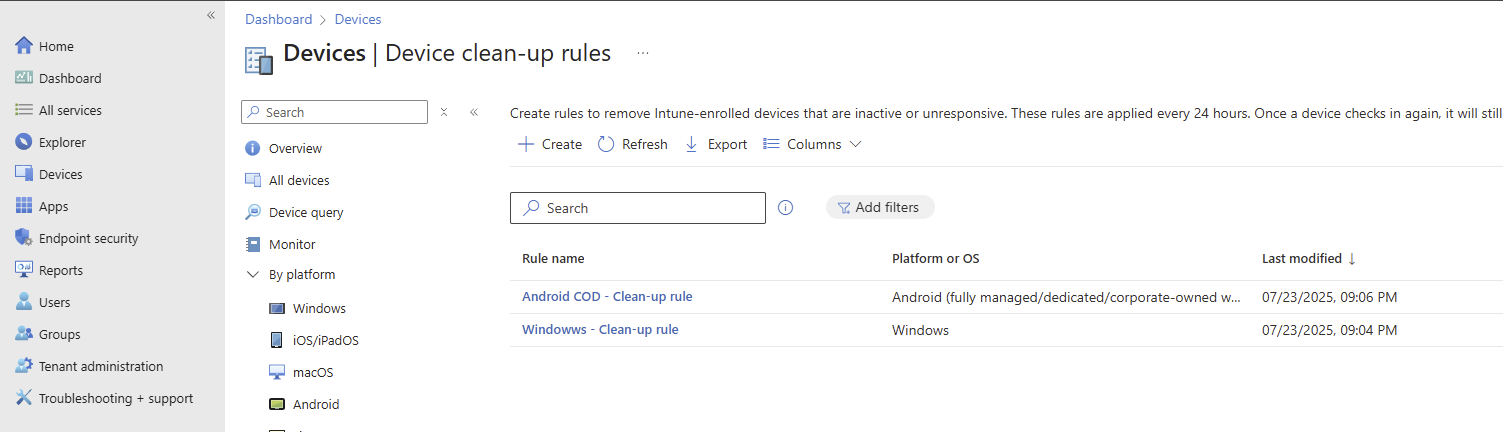The height and width of the screenshot is (432, 1503).
Task: Click the info icon beside rule search
Action: 786,208
